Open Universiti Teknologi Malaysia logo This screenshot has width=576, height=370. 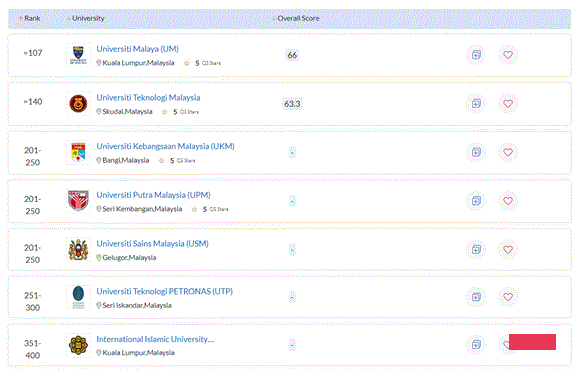[x=78, y=104]
